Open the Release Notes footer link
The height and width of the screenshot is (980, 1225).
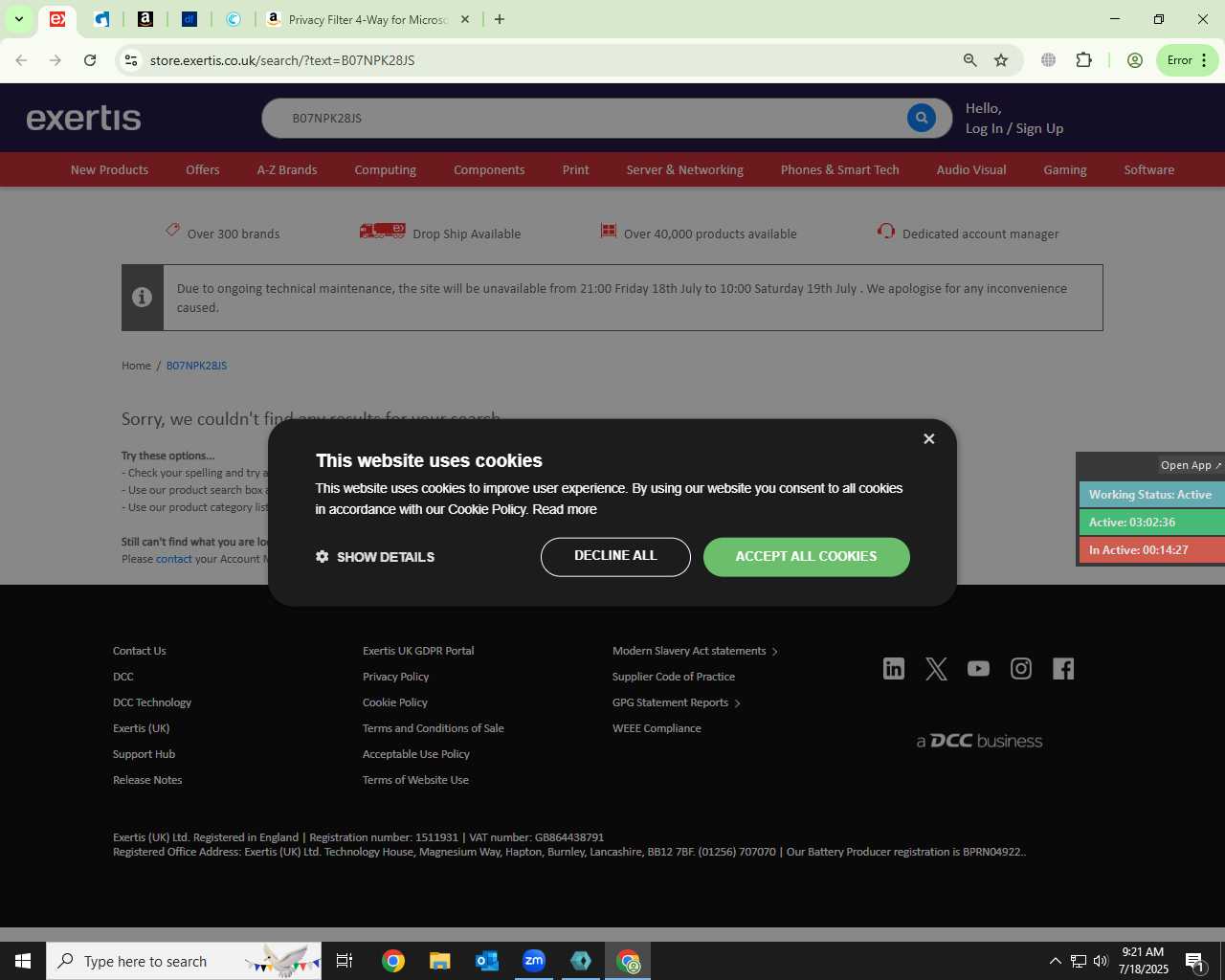147,780
